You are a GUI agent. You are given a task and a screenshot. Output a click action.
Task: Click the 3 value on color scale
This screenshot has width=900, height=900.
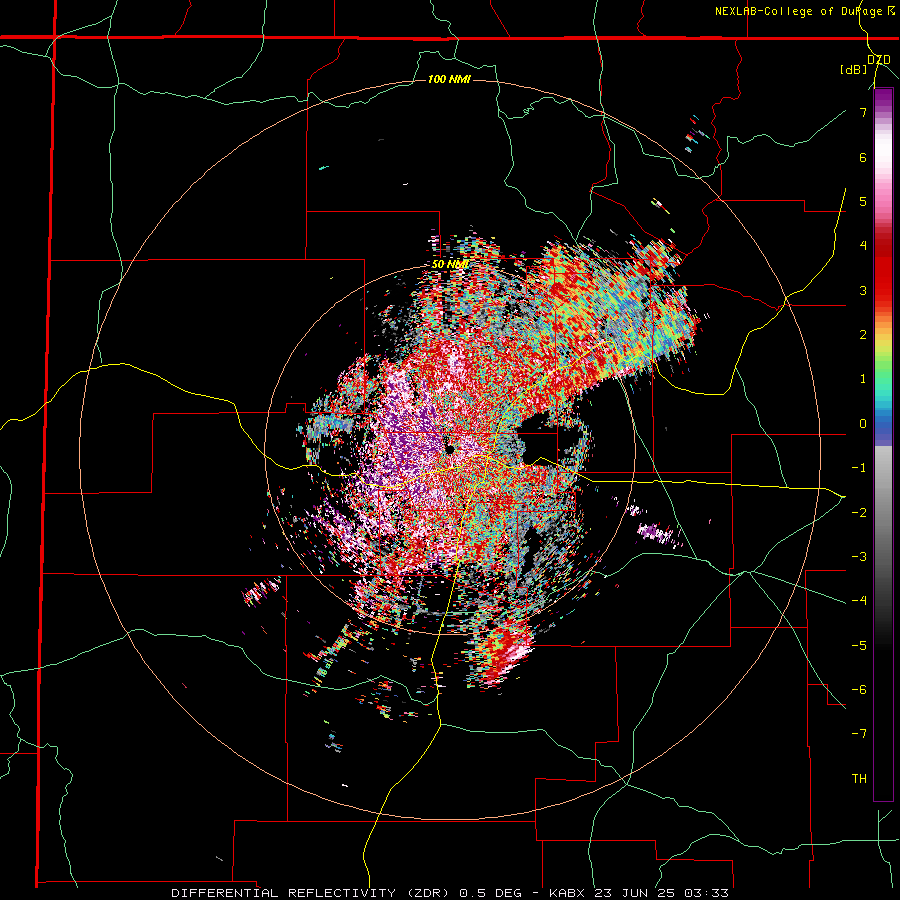863,290
